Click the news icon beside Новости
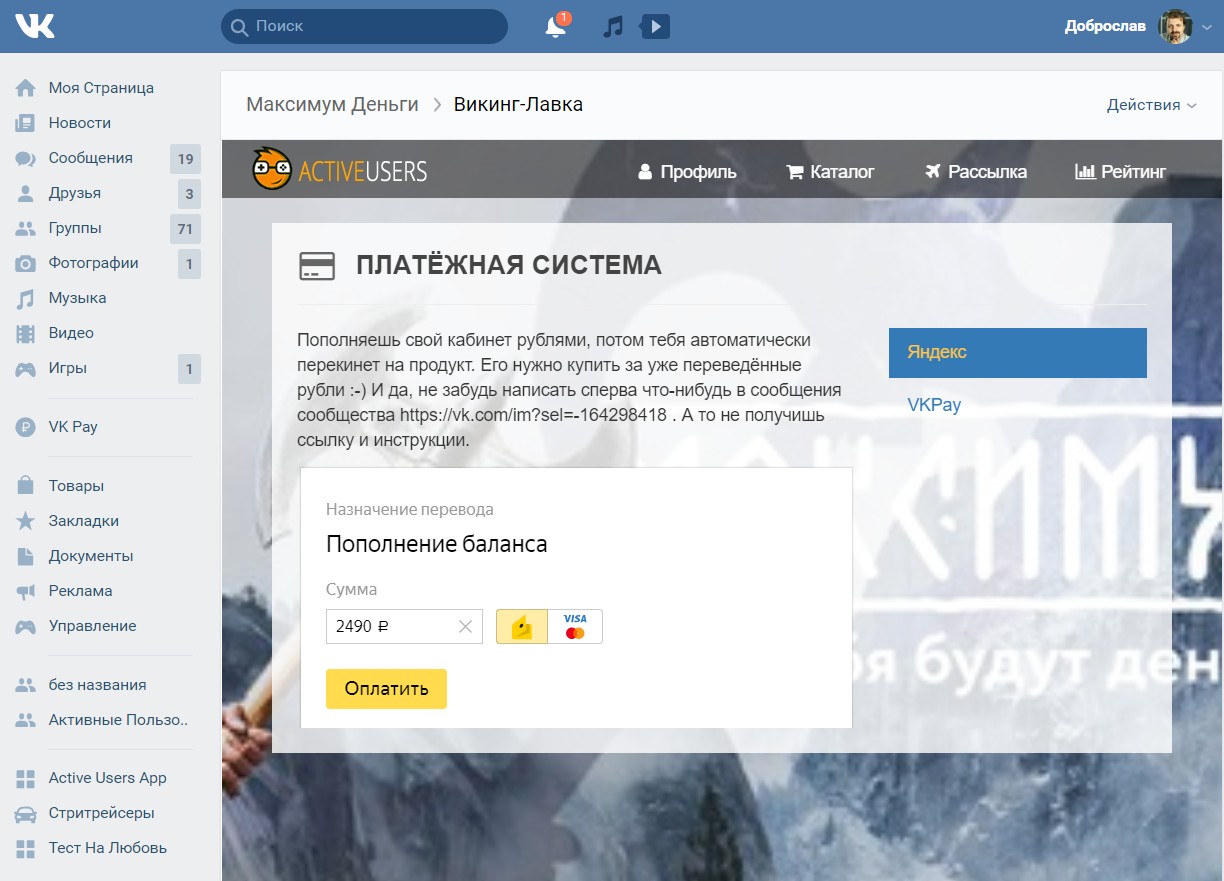Viewport: 1224px width, 881px height. (26, 123)
